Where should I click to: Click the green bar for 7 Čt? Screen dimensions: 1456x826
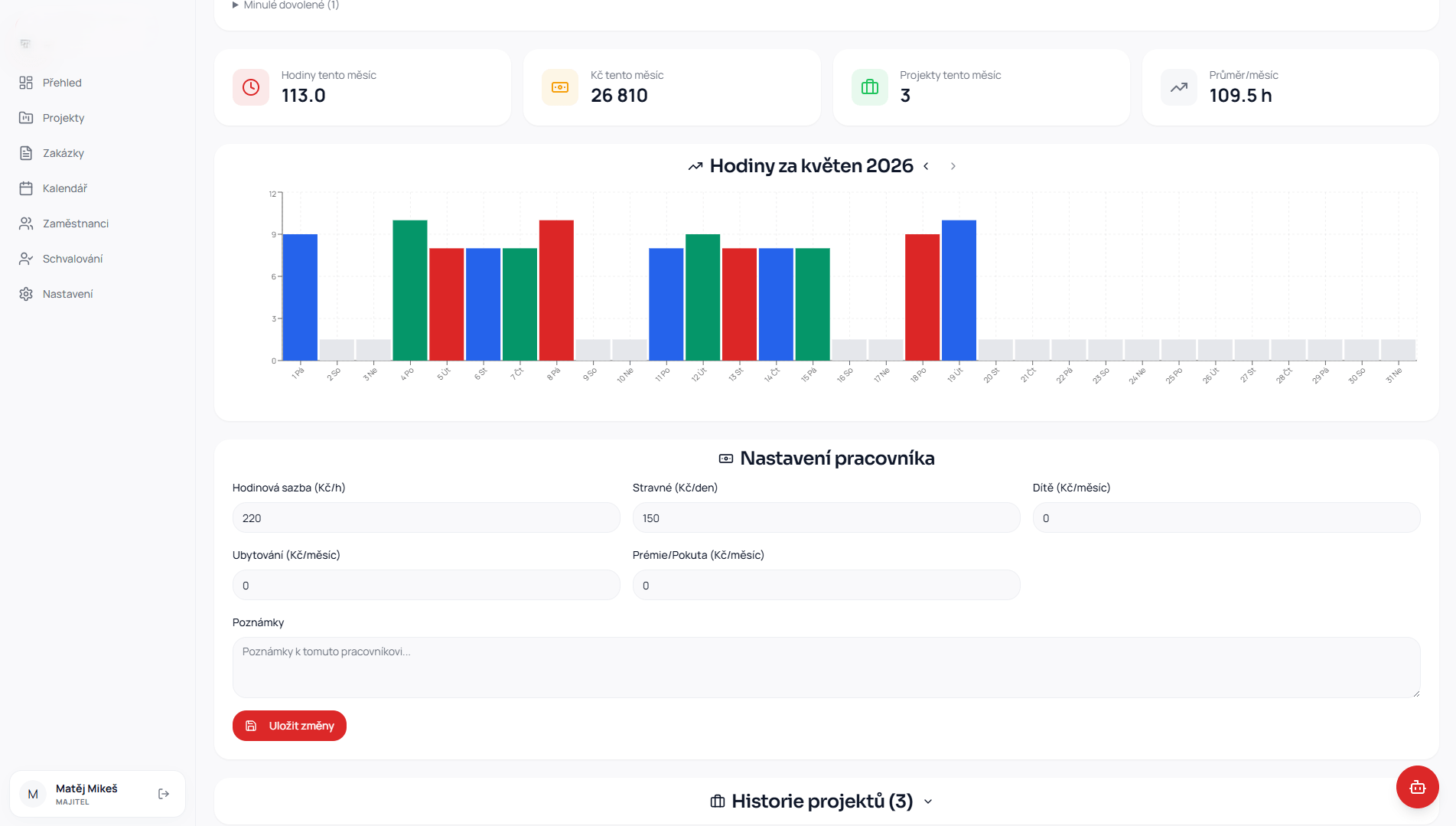[520, 304]
